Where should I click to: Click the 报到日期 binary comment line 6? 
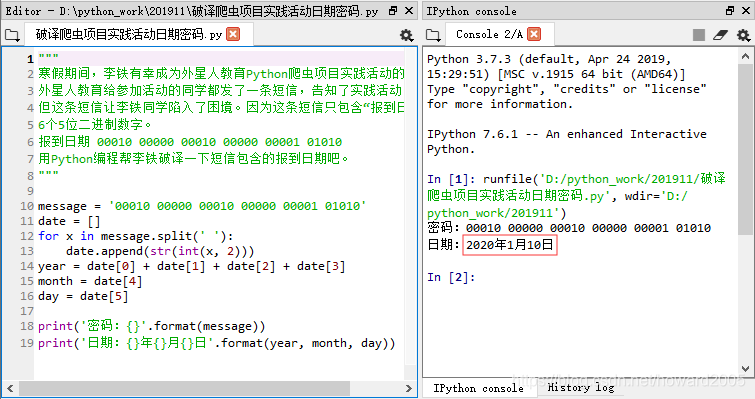point(190,142)
